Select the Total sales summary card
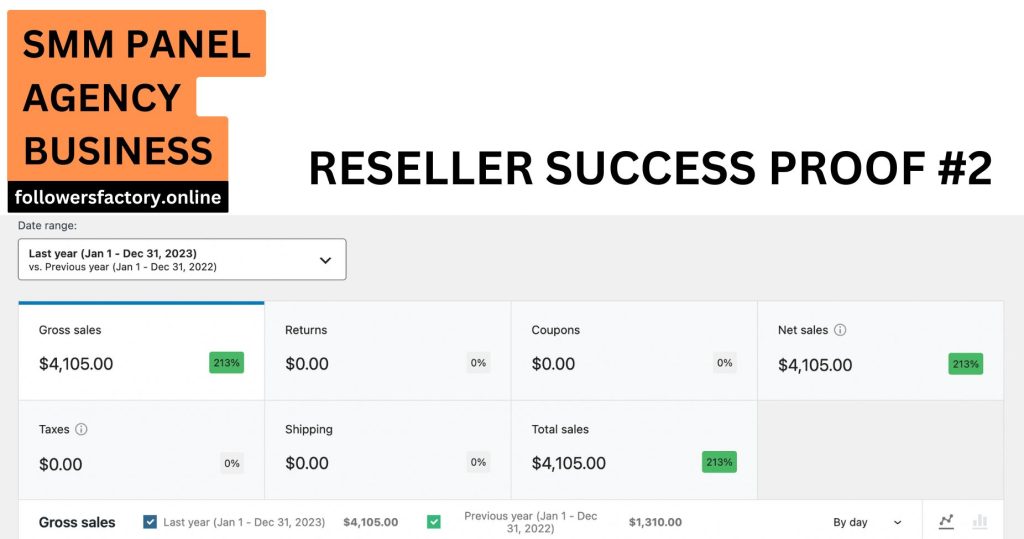 tap(634, 449)
